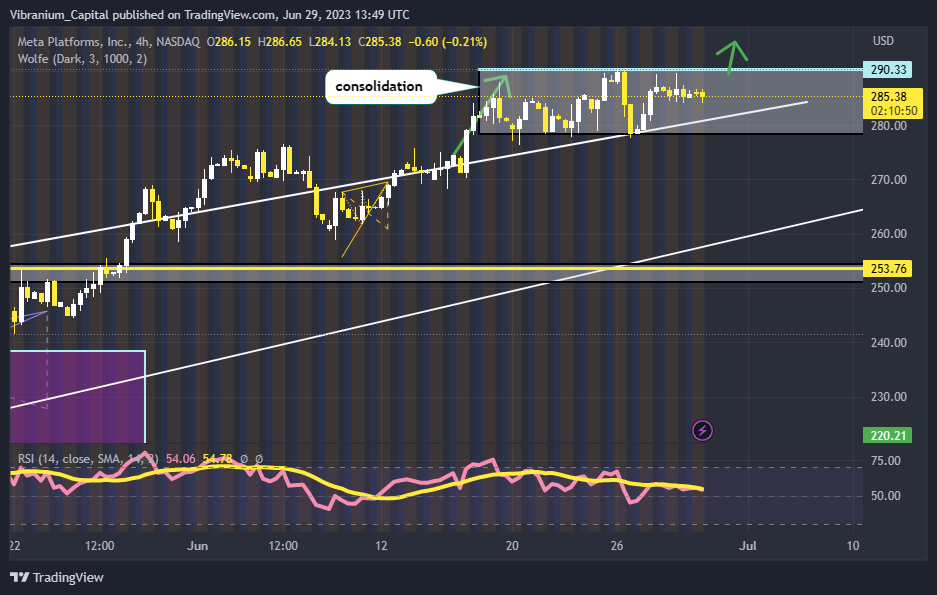Click the green 220.21 price label
937x595 pixels.
[888, 435]
